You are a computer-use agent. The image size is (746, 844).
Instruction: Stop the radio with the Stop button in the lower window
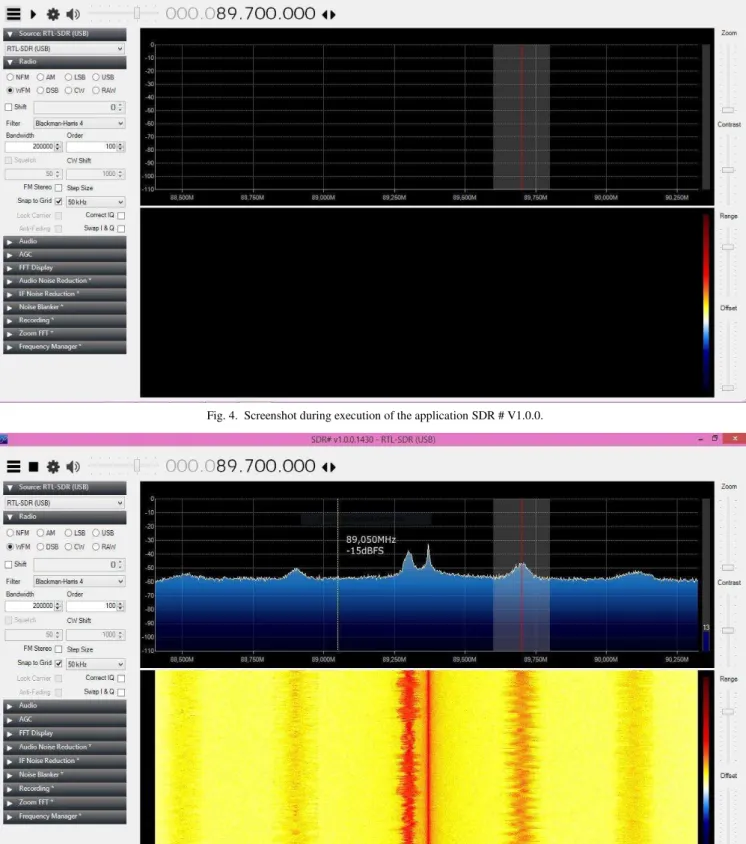click(33, 467)
